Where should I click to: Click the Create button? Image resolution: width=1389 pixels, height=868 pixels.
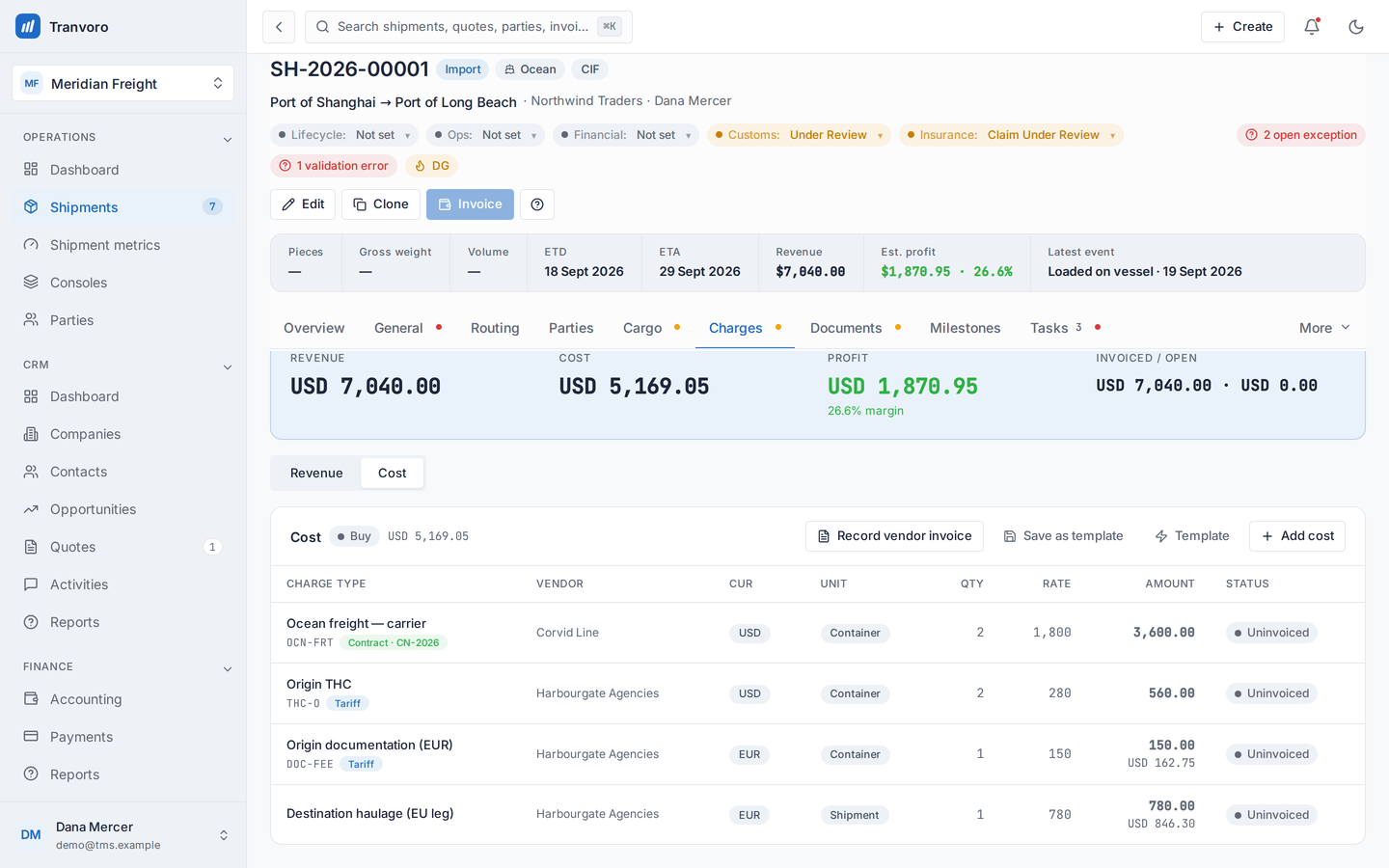pos(1242,27)
